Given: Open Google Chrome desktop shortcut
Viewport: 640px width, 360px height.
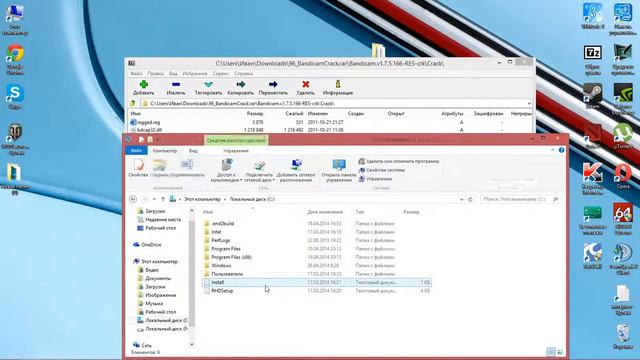Looking at the screenshot, I should 15,59.
